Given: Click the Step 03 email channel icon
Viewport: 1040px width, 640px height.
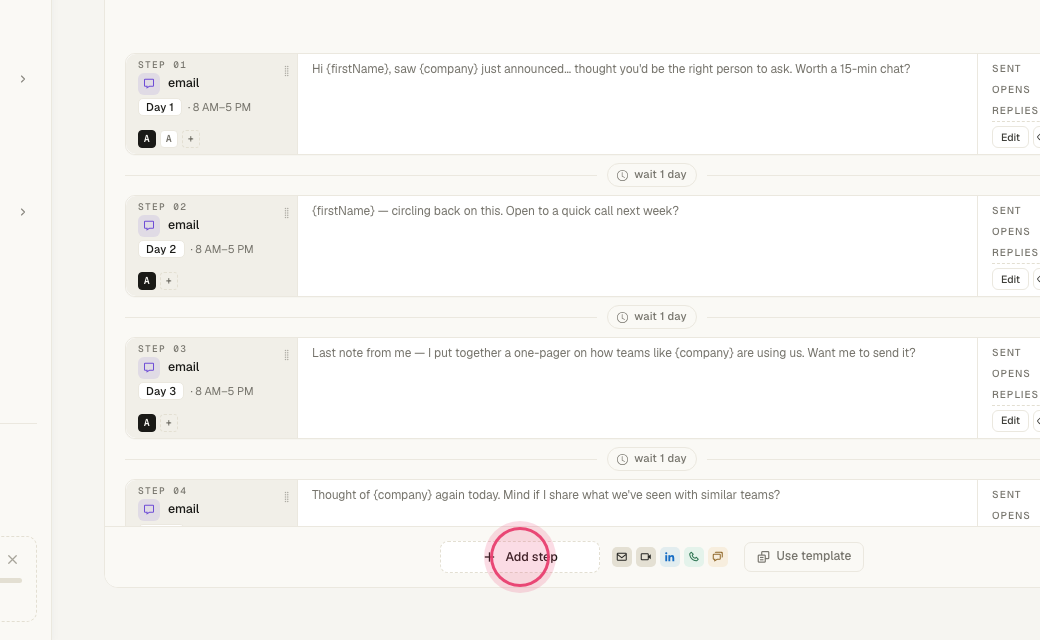Looking at the screenshot, I should [149, 367].
